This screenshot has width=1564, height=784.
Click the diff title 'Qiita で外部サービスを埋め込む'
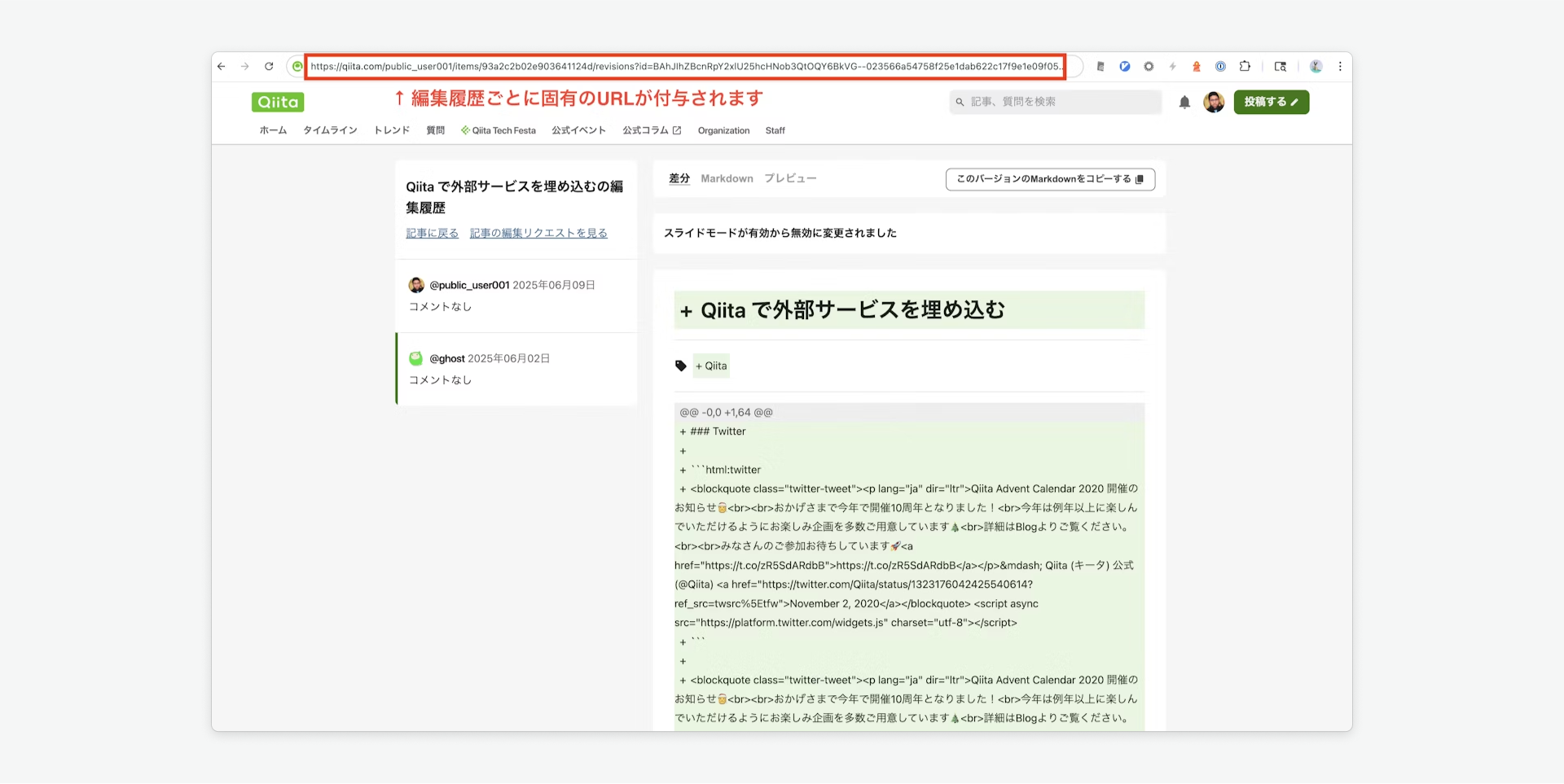point(853,310)
